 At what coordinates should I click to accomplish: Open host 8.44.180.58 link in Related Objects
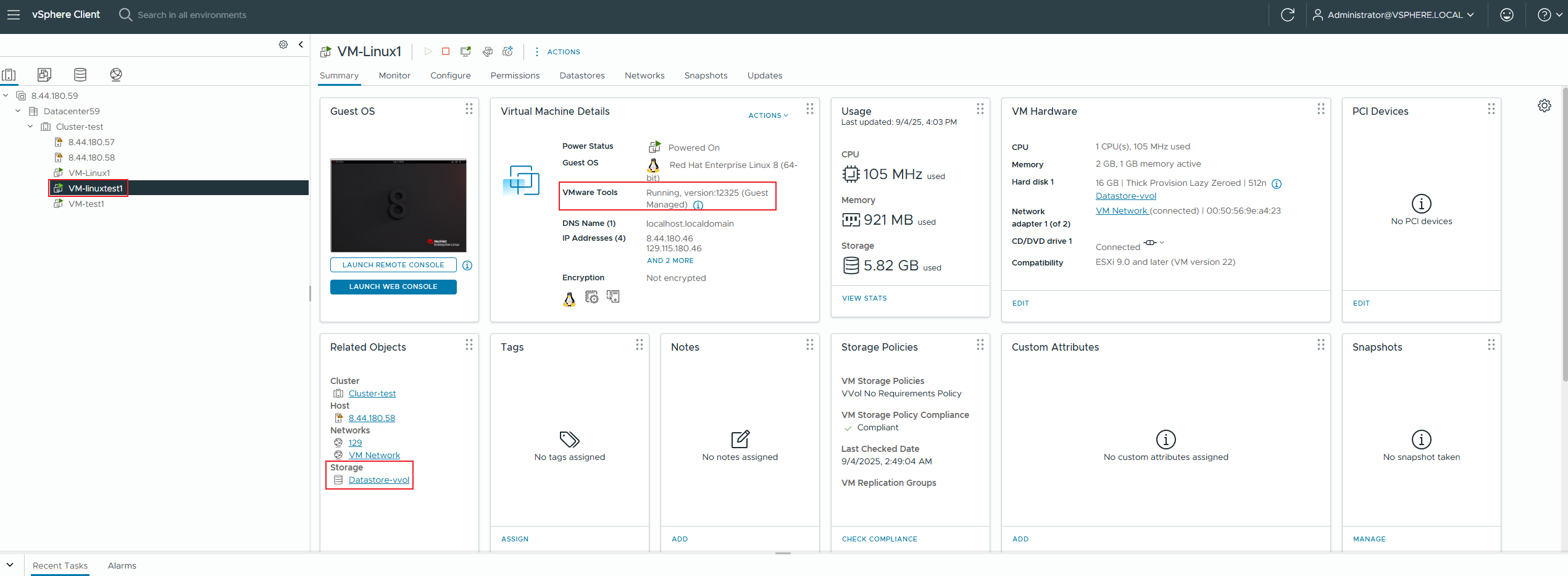point(372,418)
